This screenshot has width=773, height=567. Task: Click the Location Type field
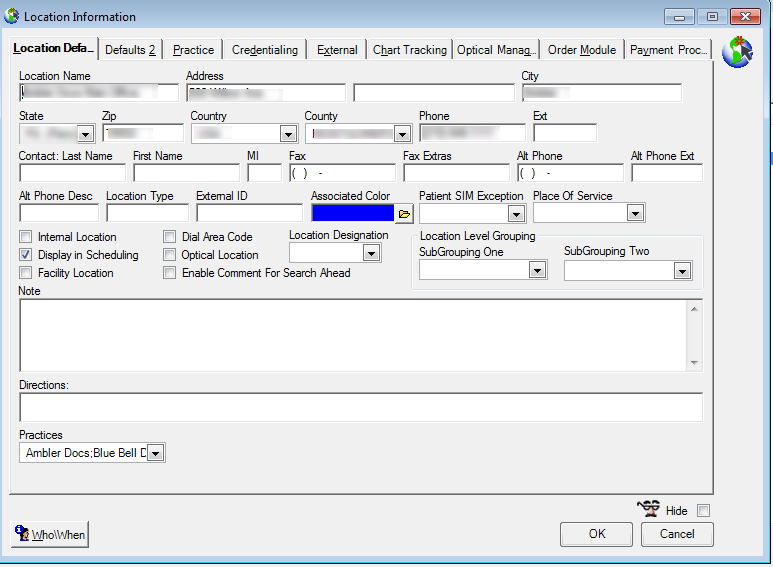(147, 213)
